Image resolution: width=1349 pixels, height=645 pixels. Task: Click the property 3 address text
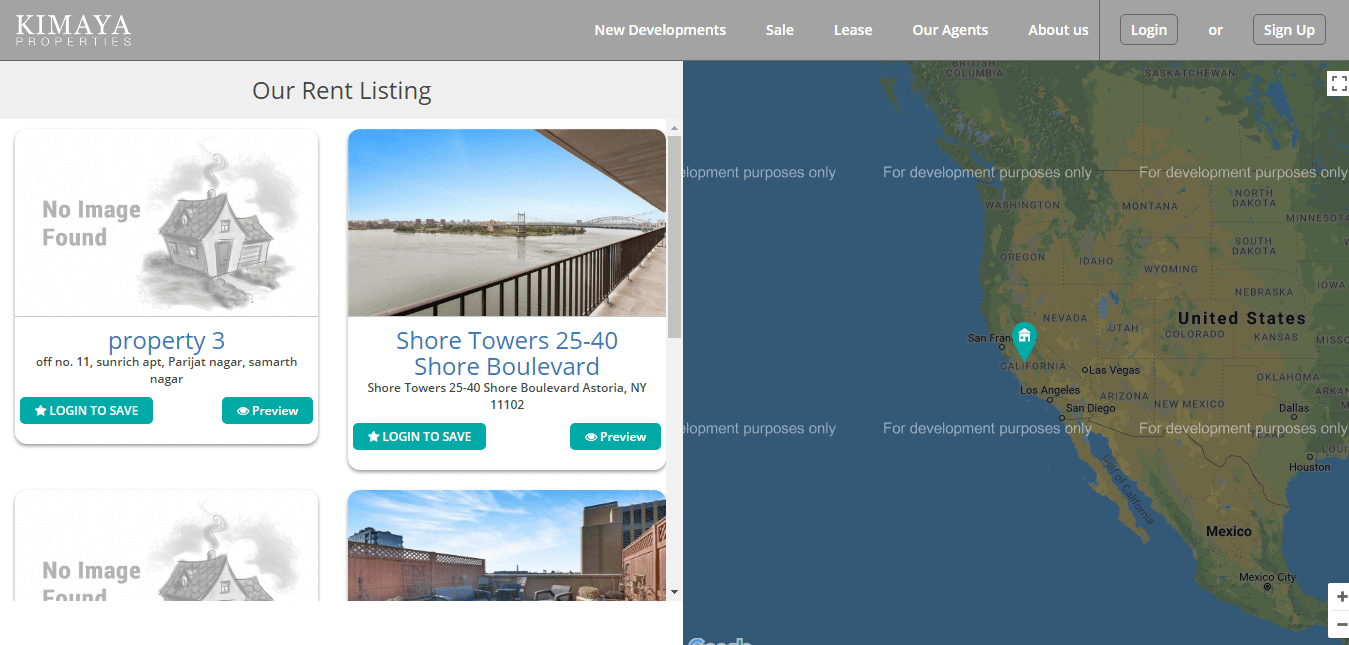pyautogui.click(x=166, y=370)
